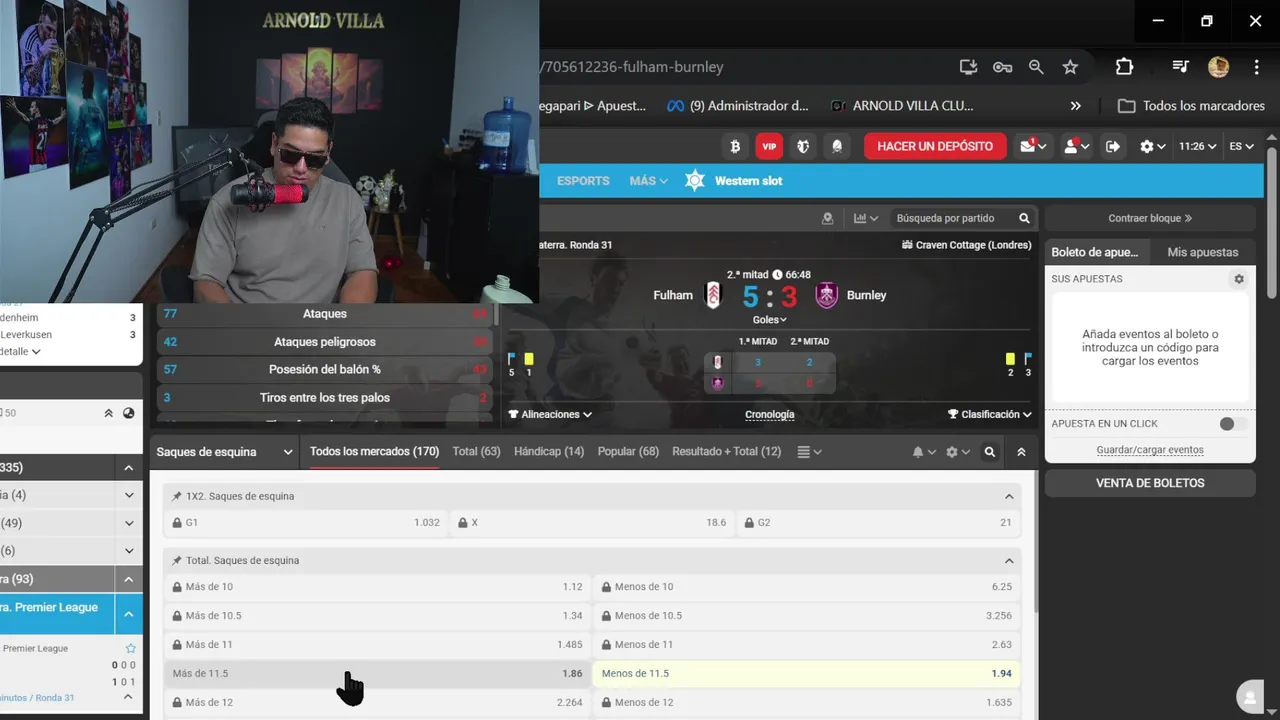Click the chat bubble icon at the bottom right
The image size is (1280, 720).
tap(1249, 697)
